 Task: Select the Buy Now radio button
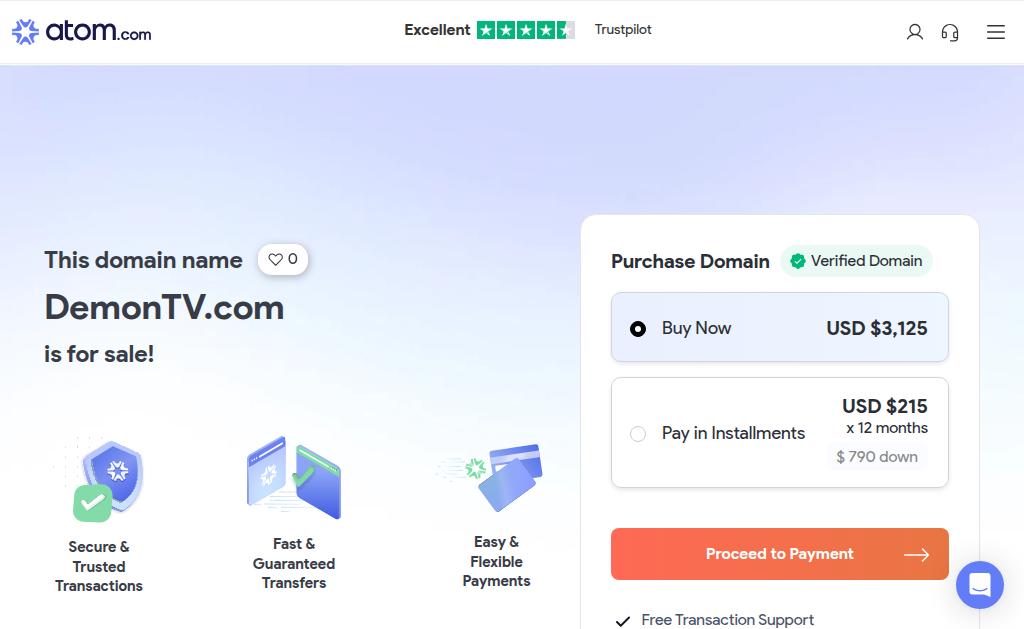click(x=638, y=329)
